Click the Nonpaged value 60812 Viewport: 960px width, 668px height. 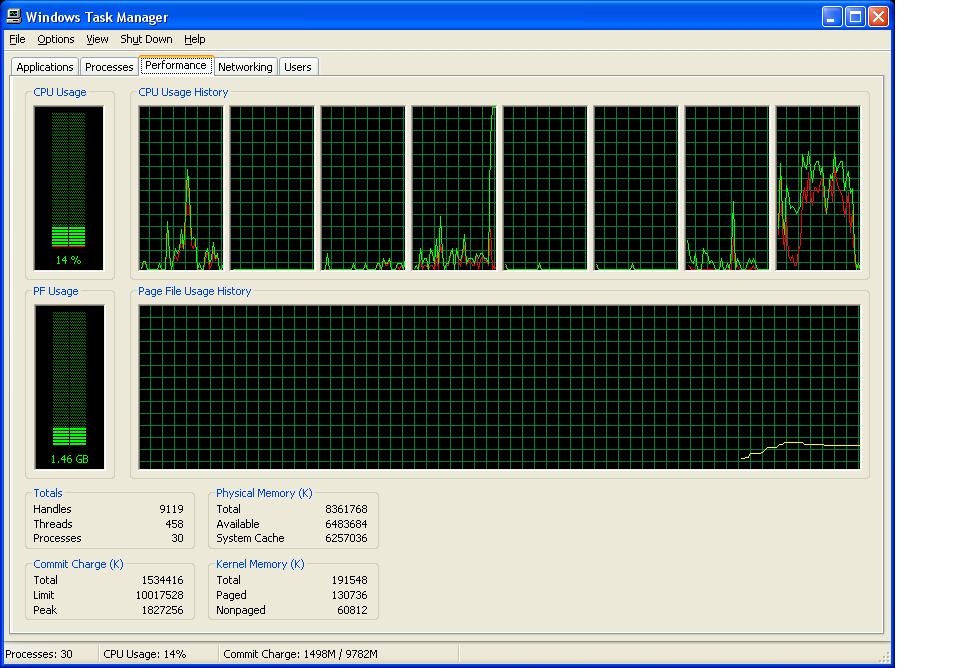[353, 610]
